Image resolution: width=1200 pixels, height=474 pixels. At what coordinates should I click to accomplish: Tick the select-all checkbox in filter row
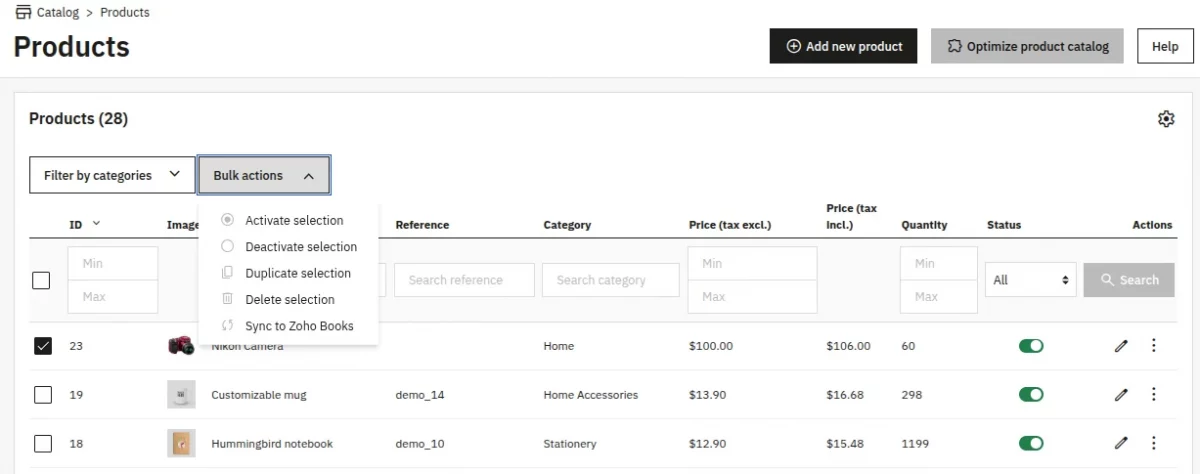(x=41, y=280)
